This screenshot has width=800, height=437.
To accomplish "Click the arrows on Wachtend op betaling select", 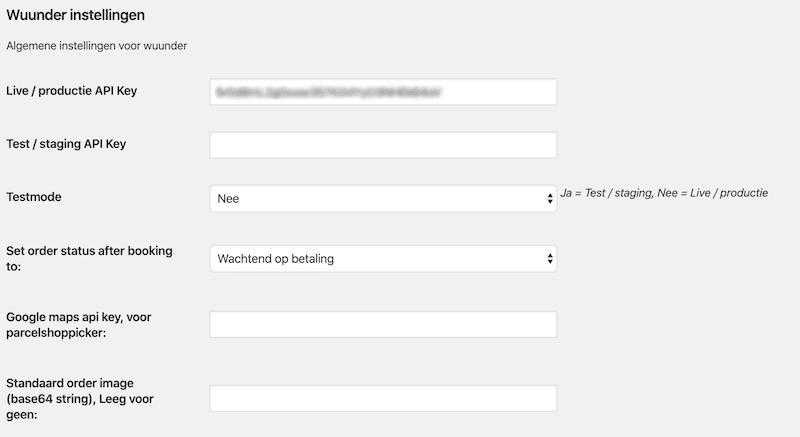I will click(549, 259).
